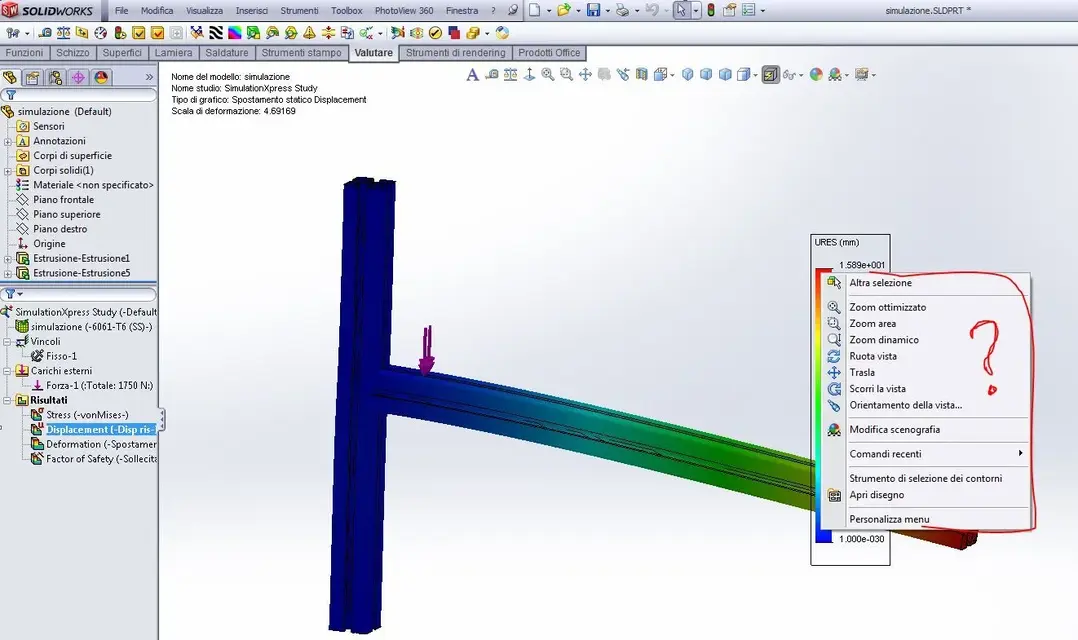Viewport: 1078px width, 640px height.
Task: Open Edit Appearance color ball icon
Action: click(x=816, y=74)
